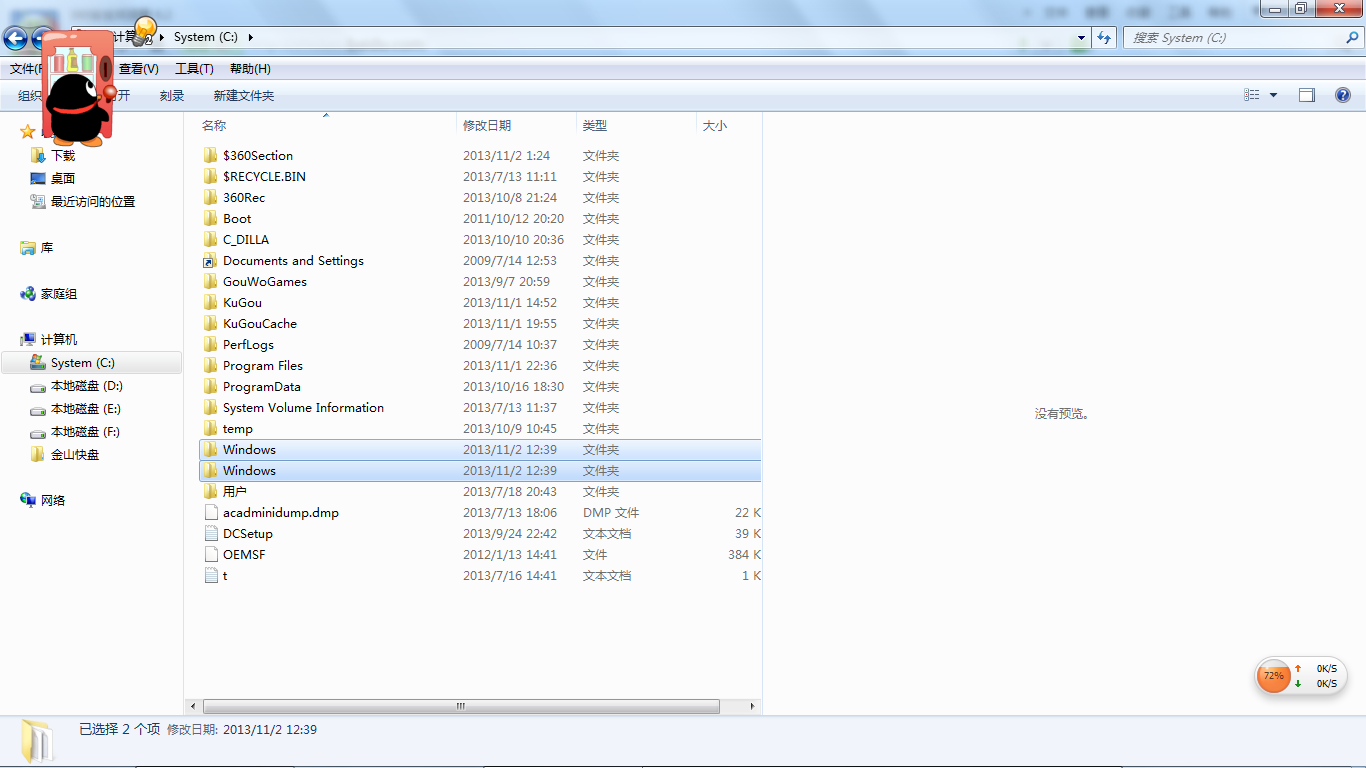Select the KuGou folder name

click(x=243, y=302)
